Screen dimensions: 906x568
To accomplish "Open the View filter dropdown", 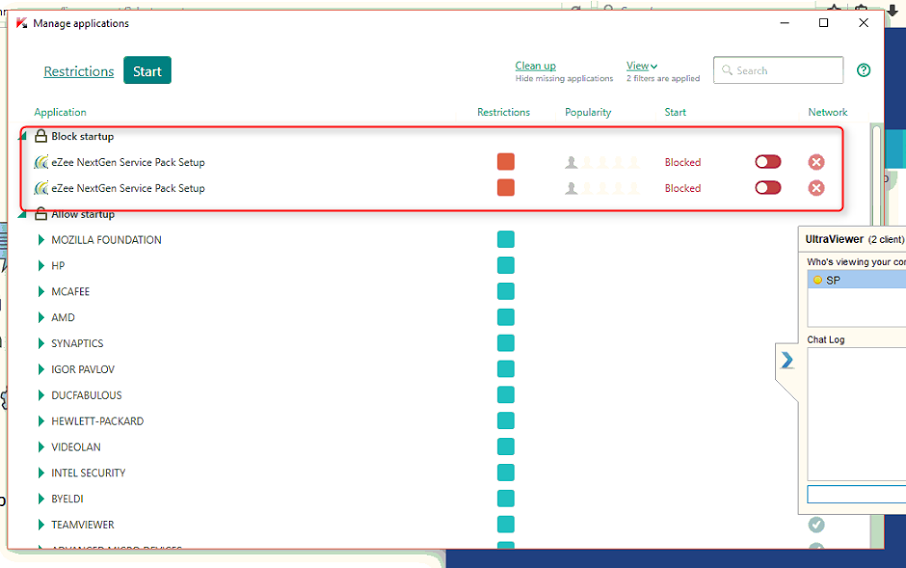I will pyautogui.click(x=641, y=66).
